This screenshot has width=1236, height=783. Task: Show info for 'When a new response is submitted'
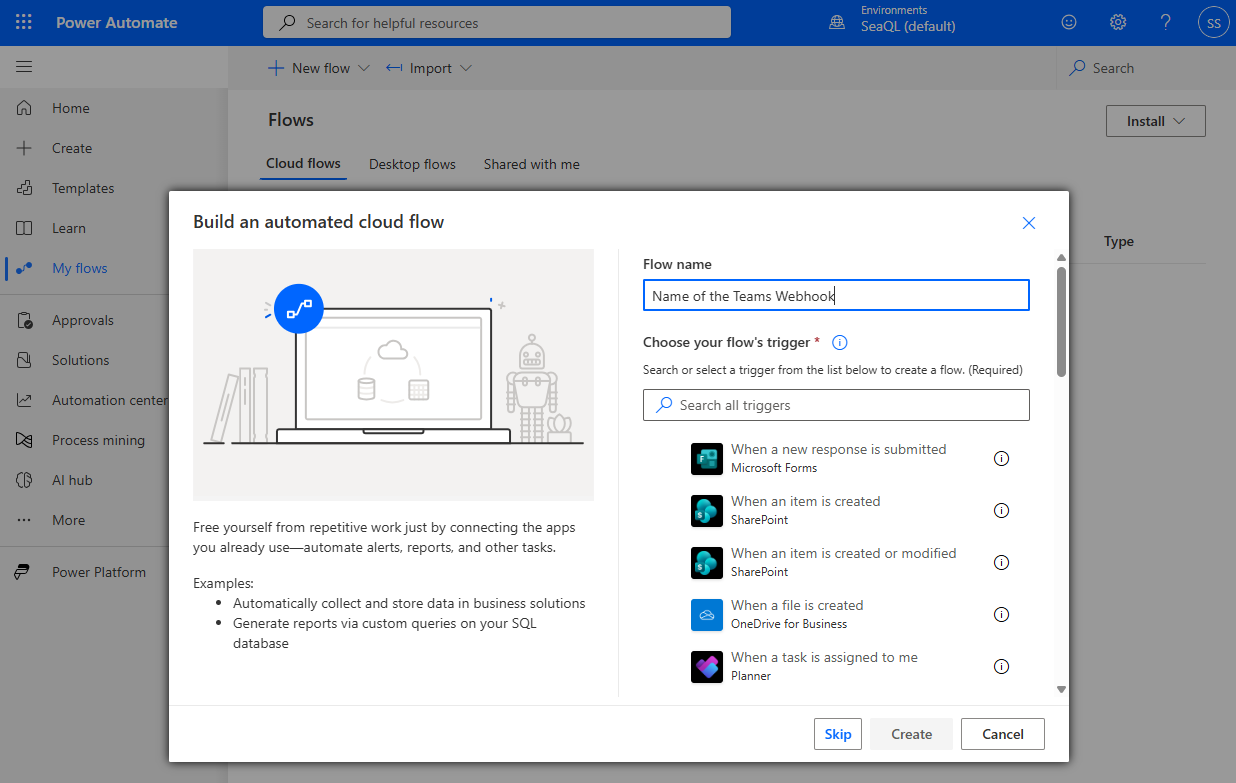coord(1001,459)
